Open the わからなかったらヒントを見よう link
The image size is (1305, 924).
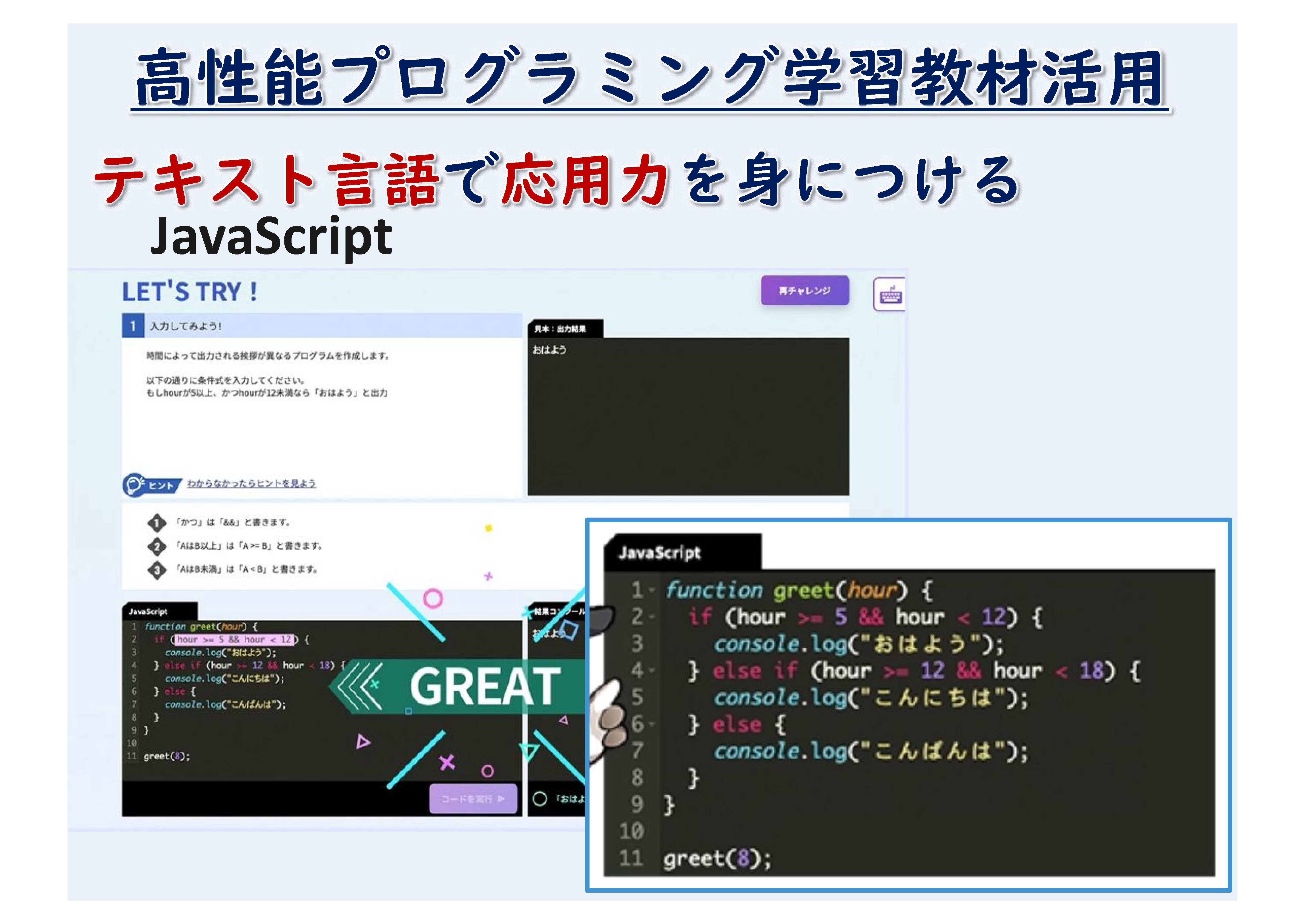252,483
